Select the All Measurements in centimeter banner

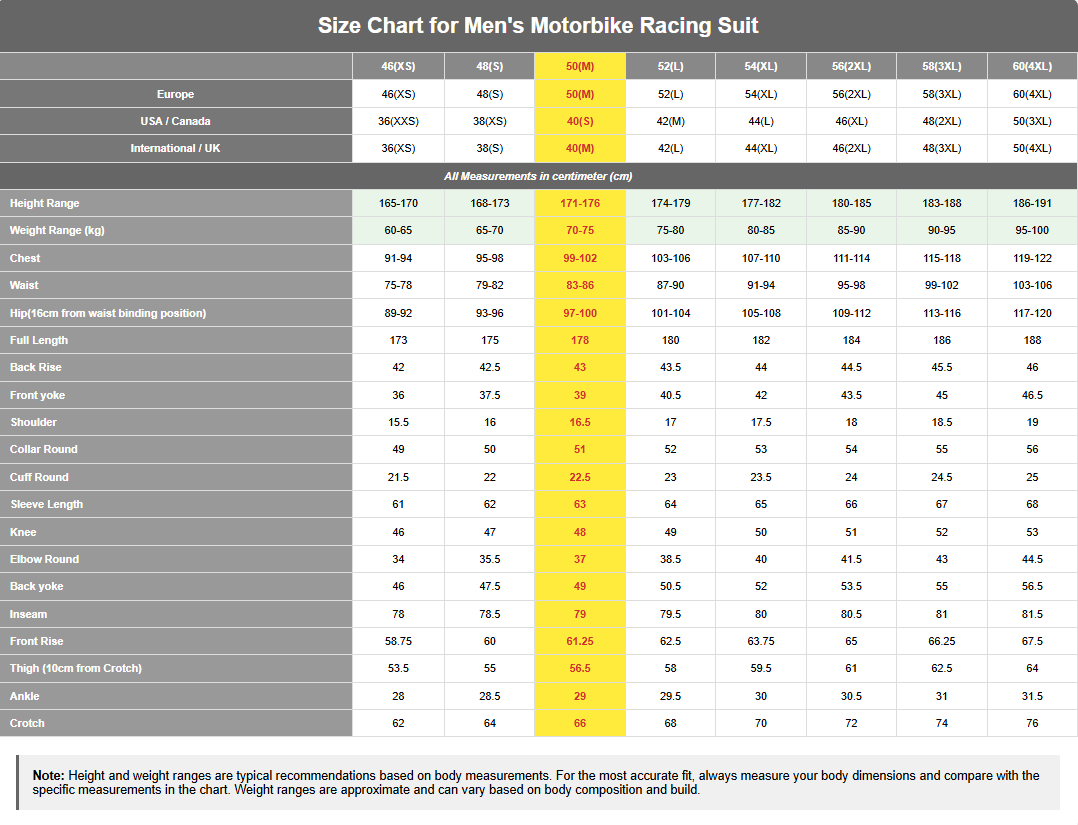pos(538,176)
